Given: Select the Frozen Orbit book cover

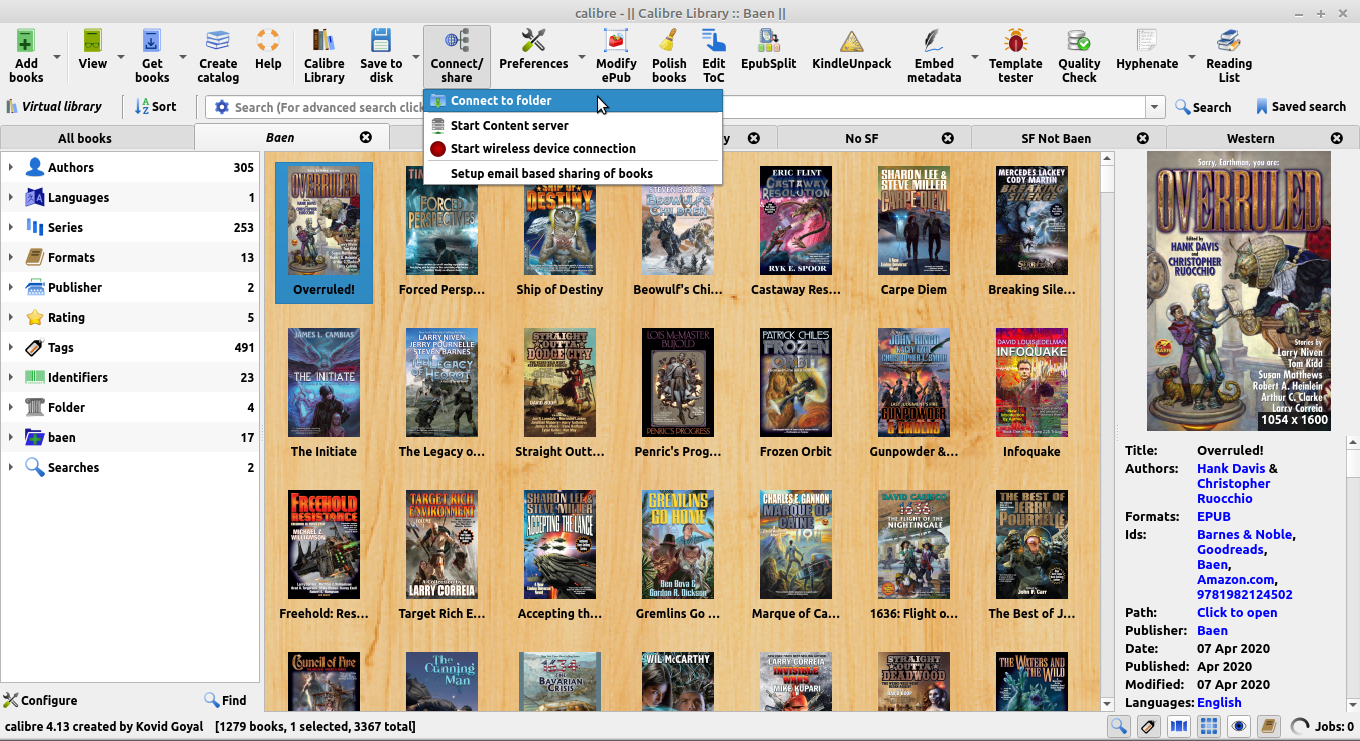Looking at the screenshot, I should 796,382.
